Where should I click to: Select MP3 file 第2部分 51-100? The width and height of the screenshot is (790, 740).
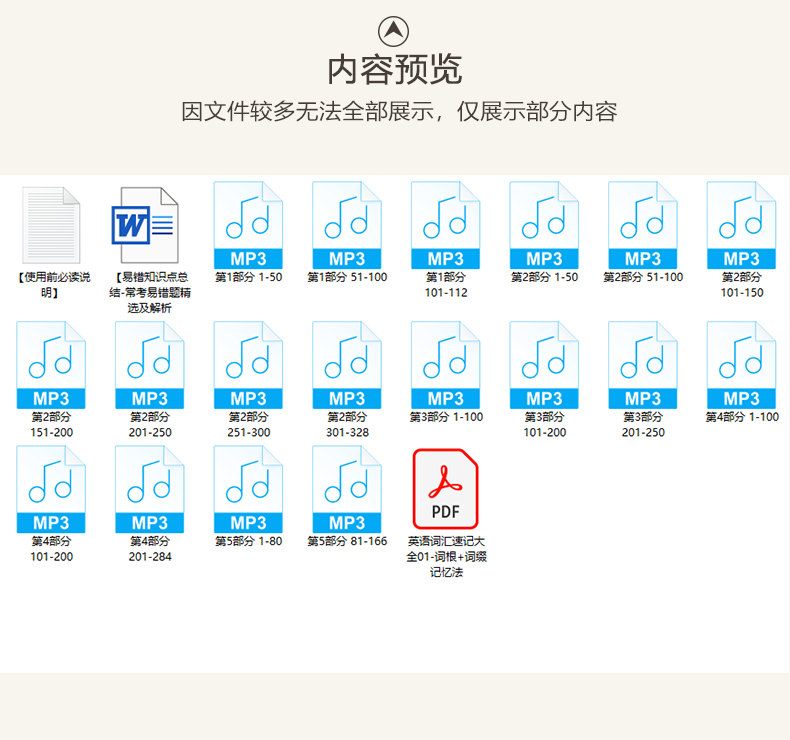tap(643, 225)
